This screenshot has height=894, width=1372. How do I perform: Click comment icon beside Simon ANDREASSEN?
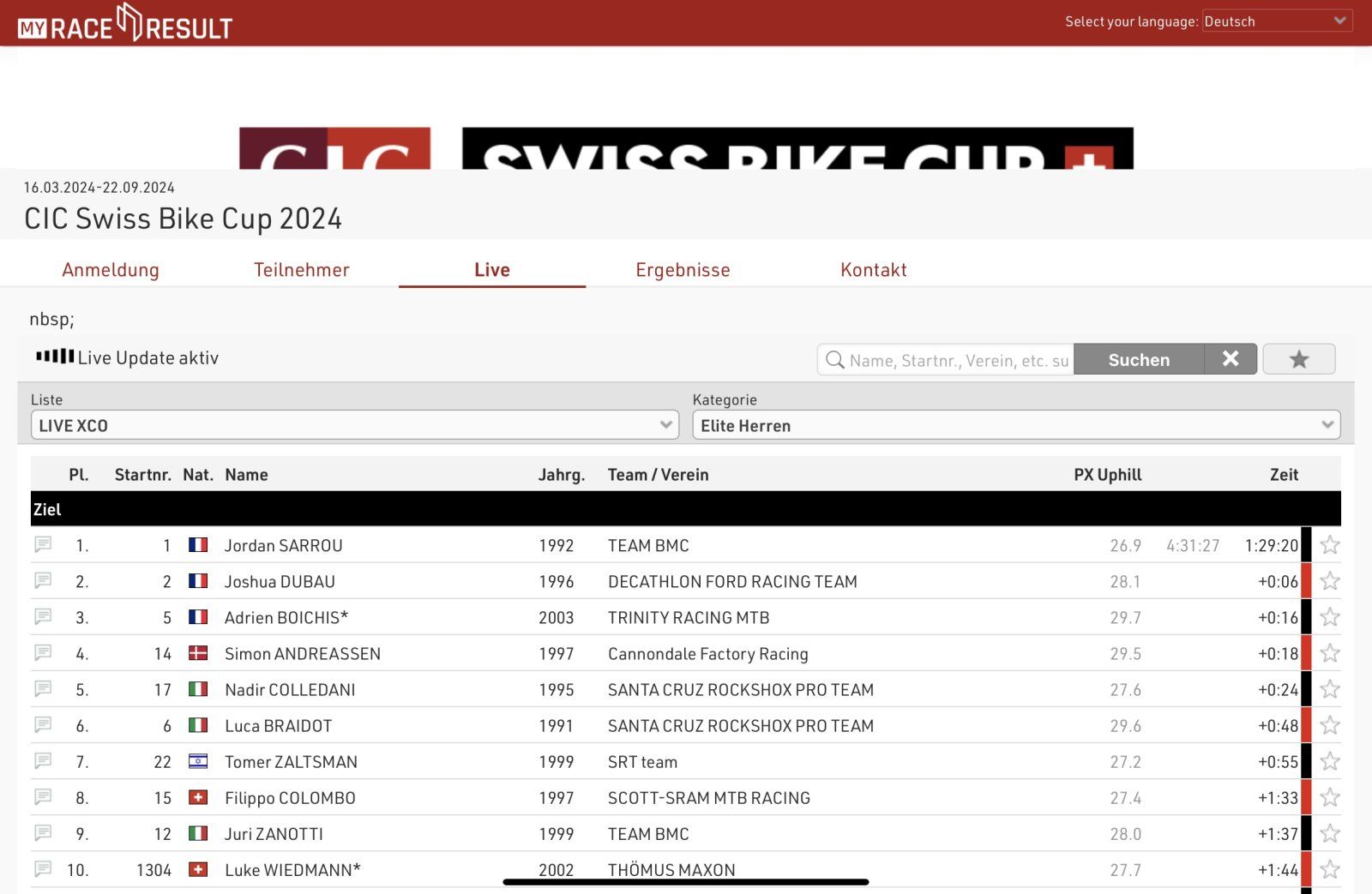(x=43, y=653)
